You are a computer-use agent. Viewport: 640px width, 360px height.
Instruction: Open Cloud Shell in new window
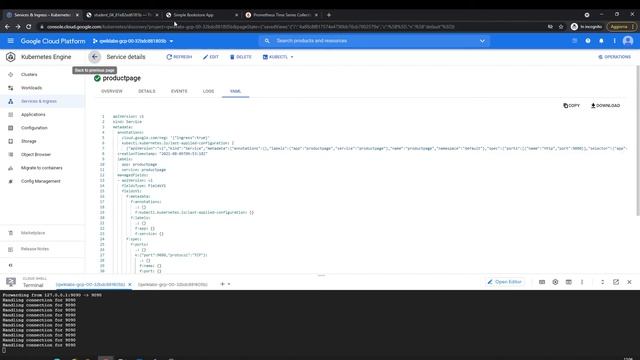pos(616,282)
